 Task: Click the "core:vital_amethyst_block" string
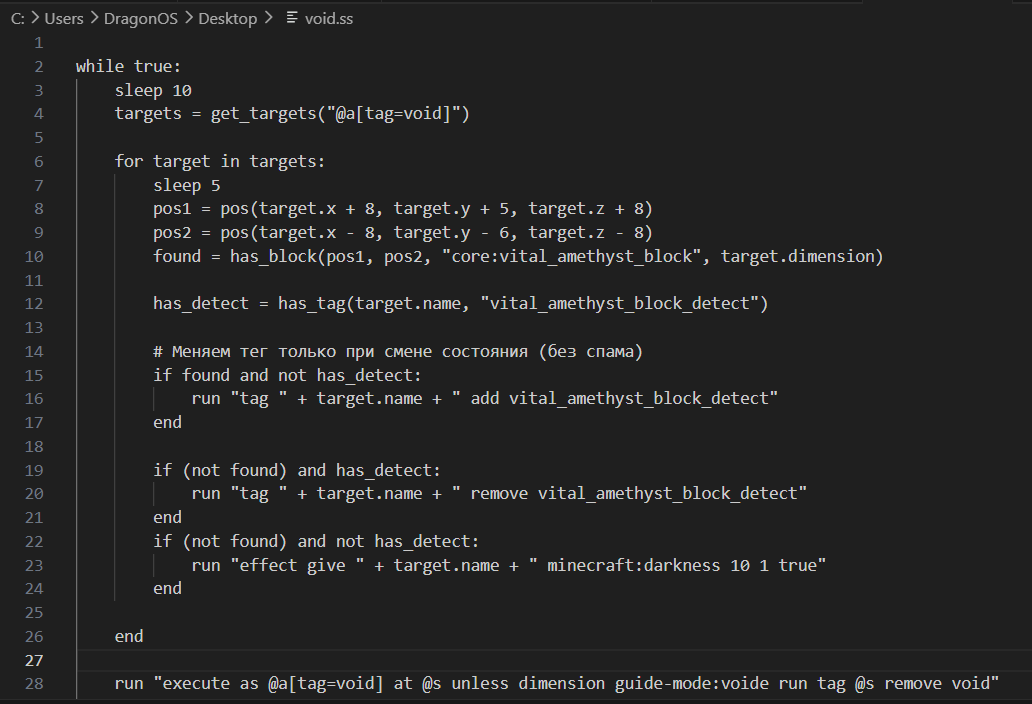tap(571, 256)
